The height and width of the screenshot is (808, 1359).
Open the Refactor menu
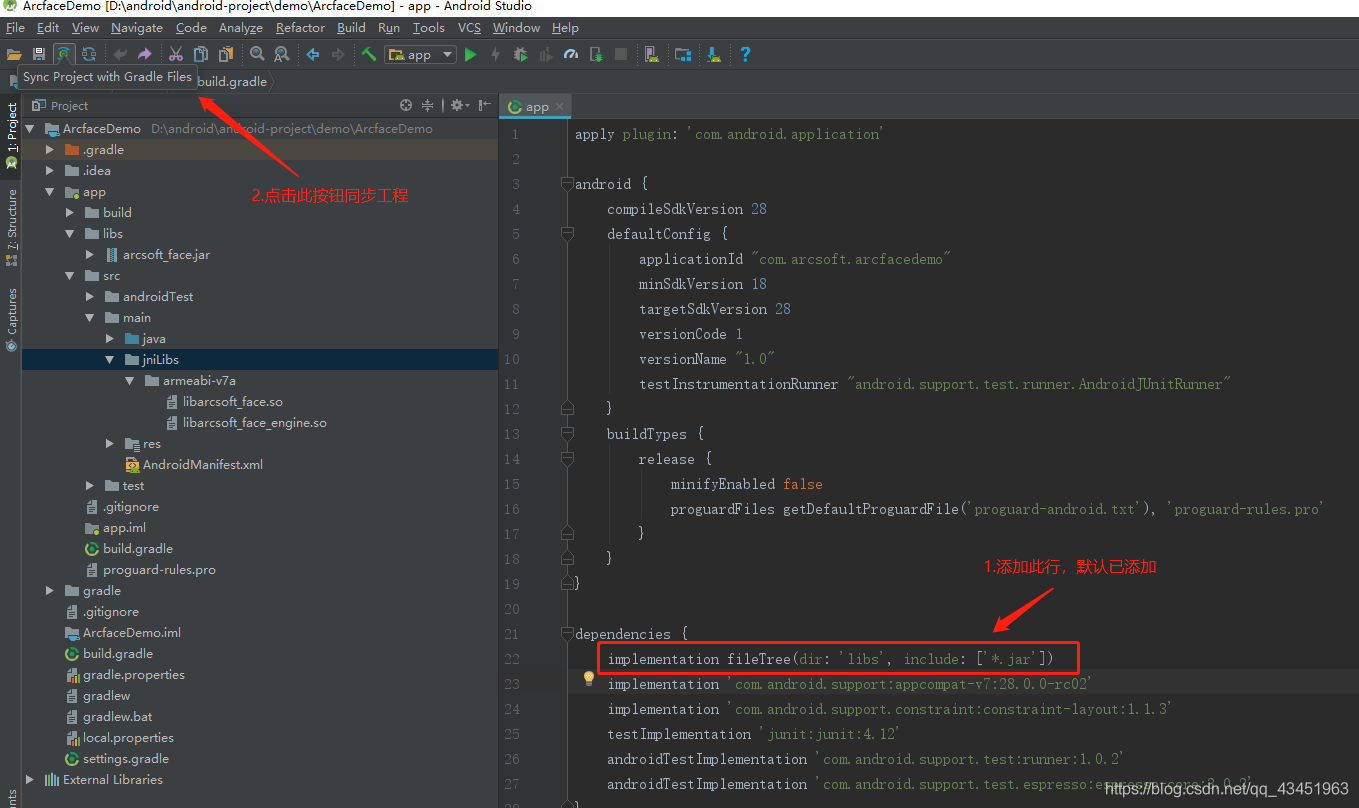(x=300, y=27)
